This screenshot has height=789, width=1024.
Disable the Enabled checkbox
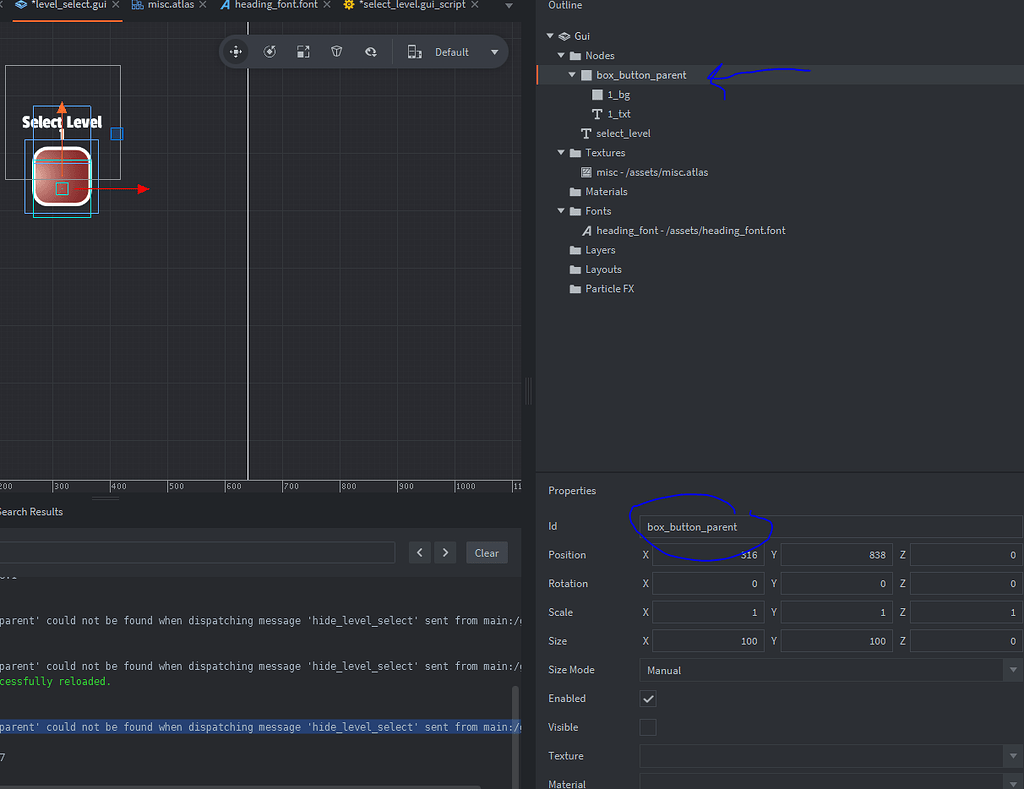point(647,698)
